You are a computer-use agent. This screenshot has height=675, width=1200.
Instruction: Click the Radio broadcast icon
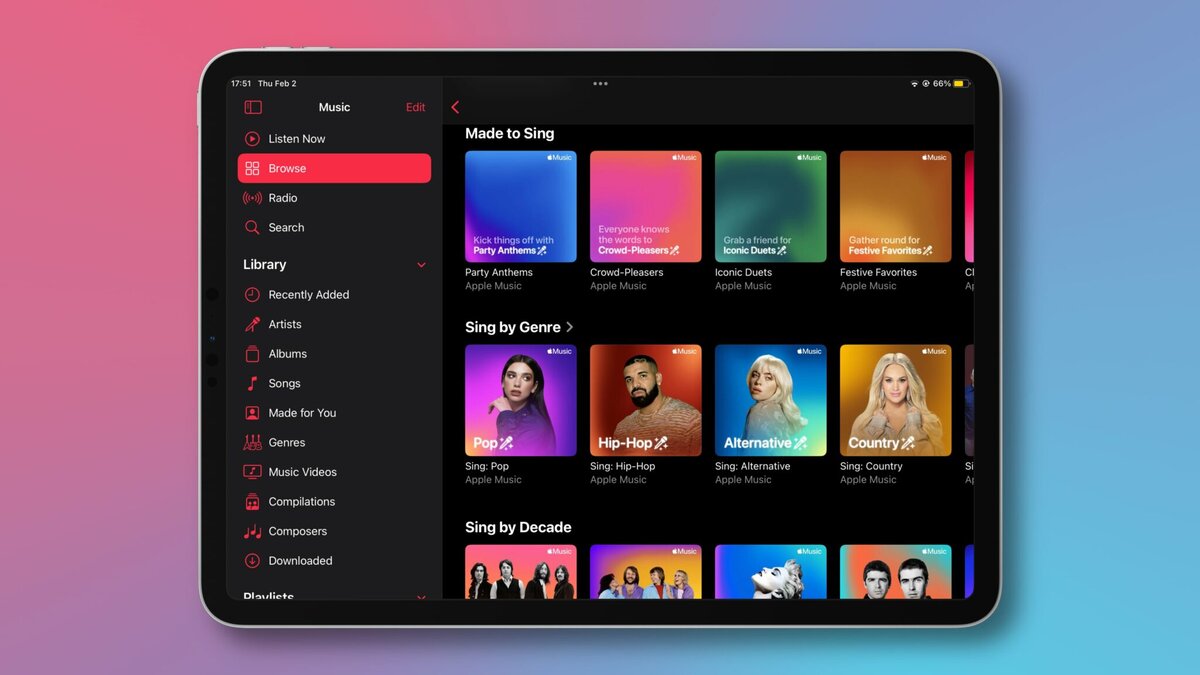252,198
